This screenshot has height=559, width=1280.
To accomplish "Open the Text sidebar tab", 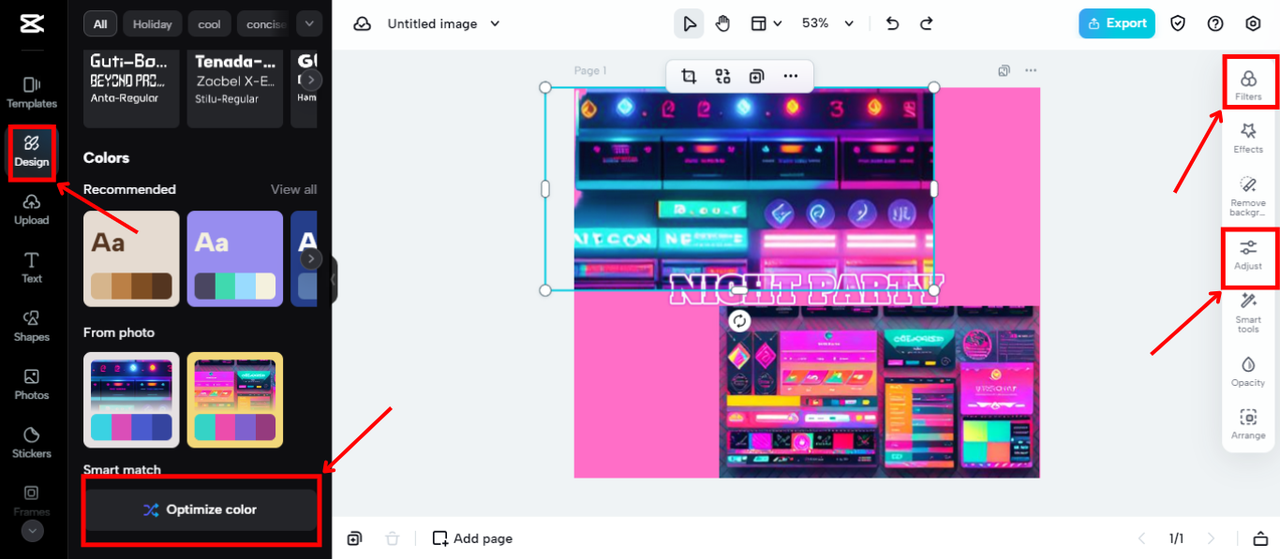I will [x=32, y=268].
